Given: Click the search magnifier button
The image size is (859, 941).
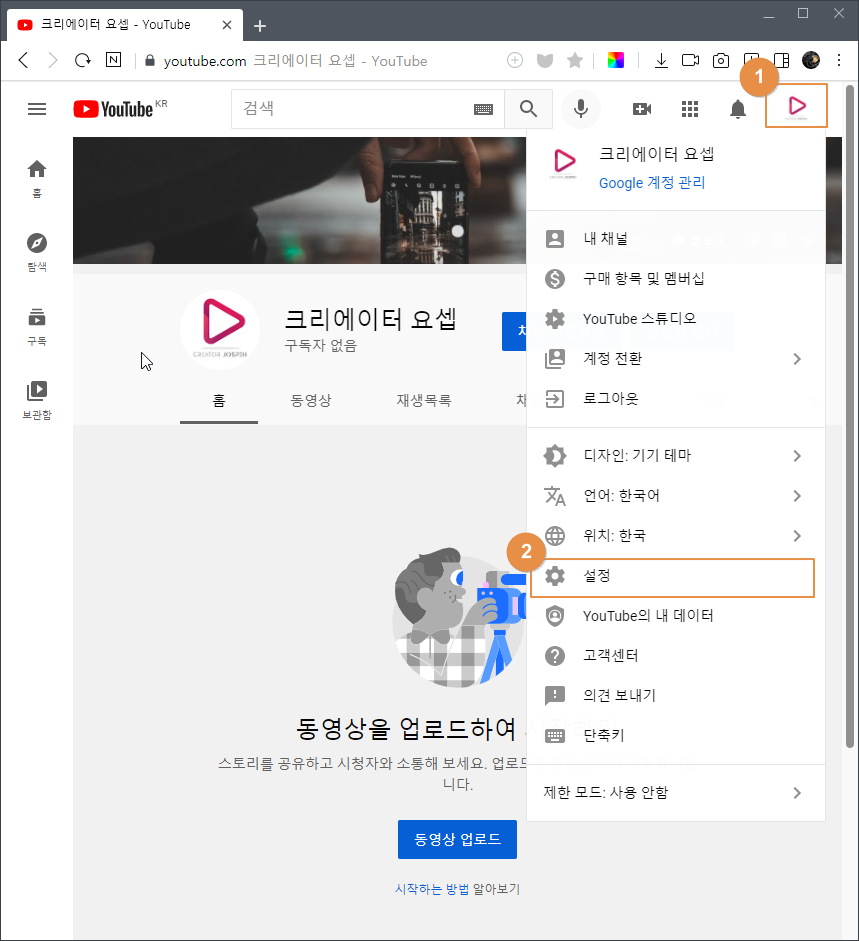Looking at the screenshot, I should point(528,109).
